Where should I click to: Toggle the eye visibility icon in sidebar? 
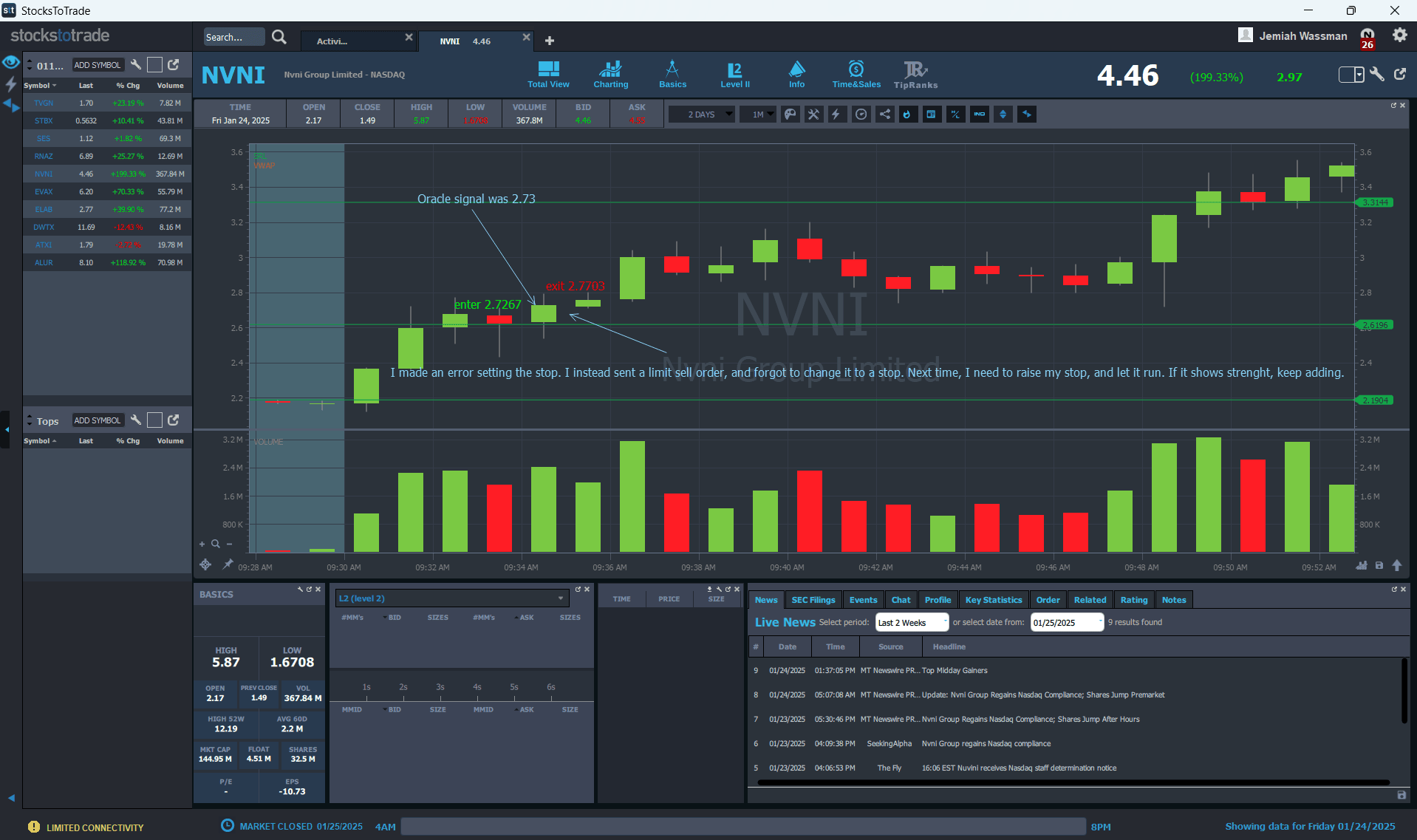(x=11, y=62)
